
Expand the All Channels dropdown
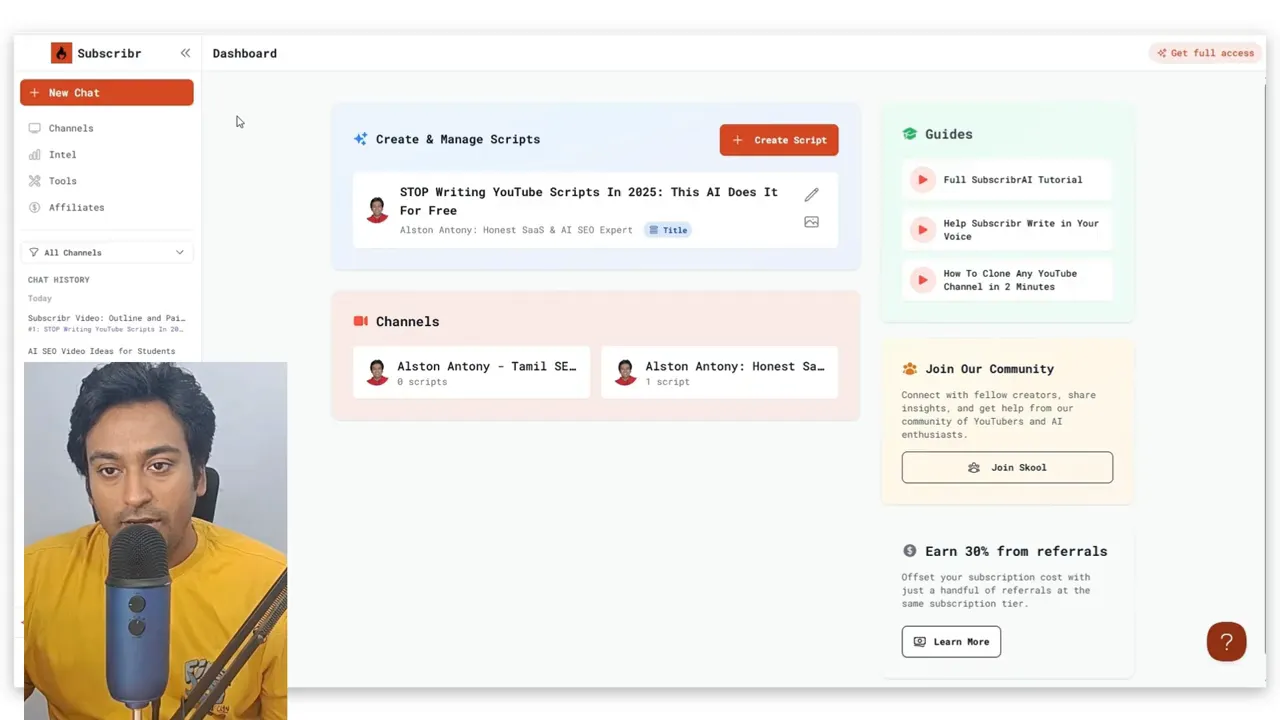pos(107,252)
